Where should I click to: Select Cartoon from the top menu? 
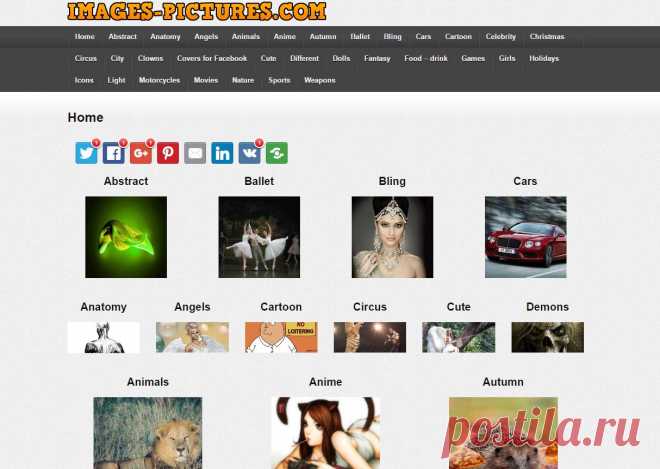pyautogui.click(x=458, y=37)
